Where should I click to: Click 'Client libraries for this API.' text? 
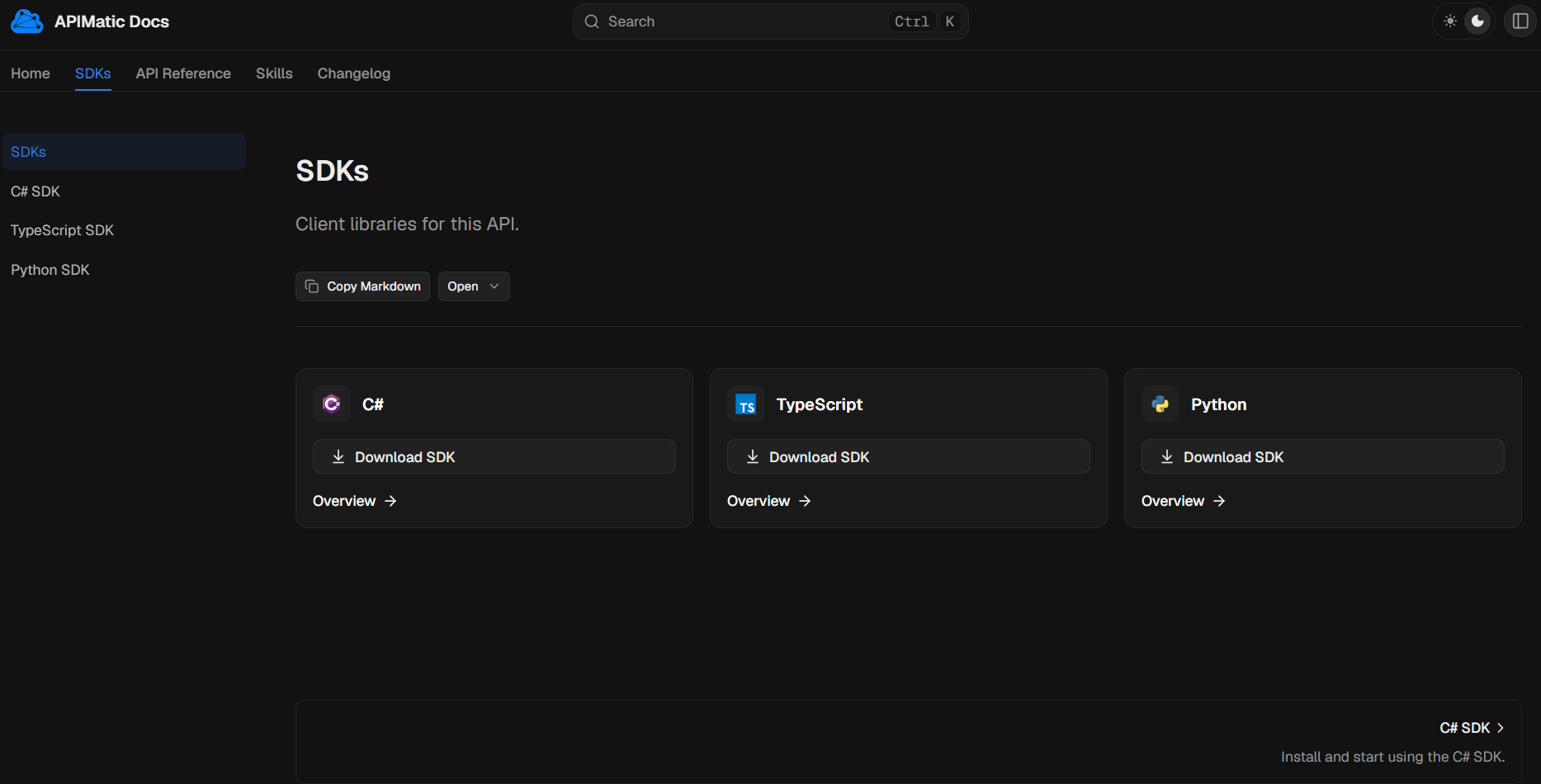[408, 224]
